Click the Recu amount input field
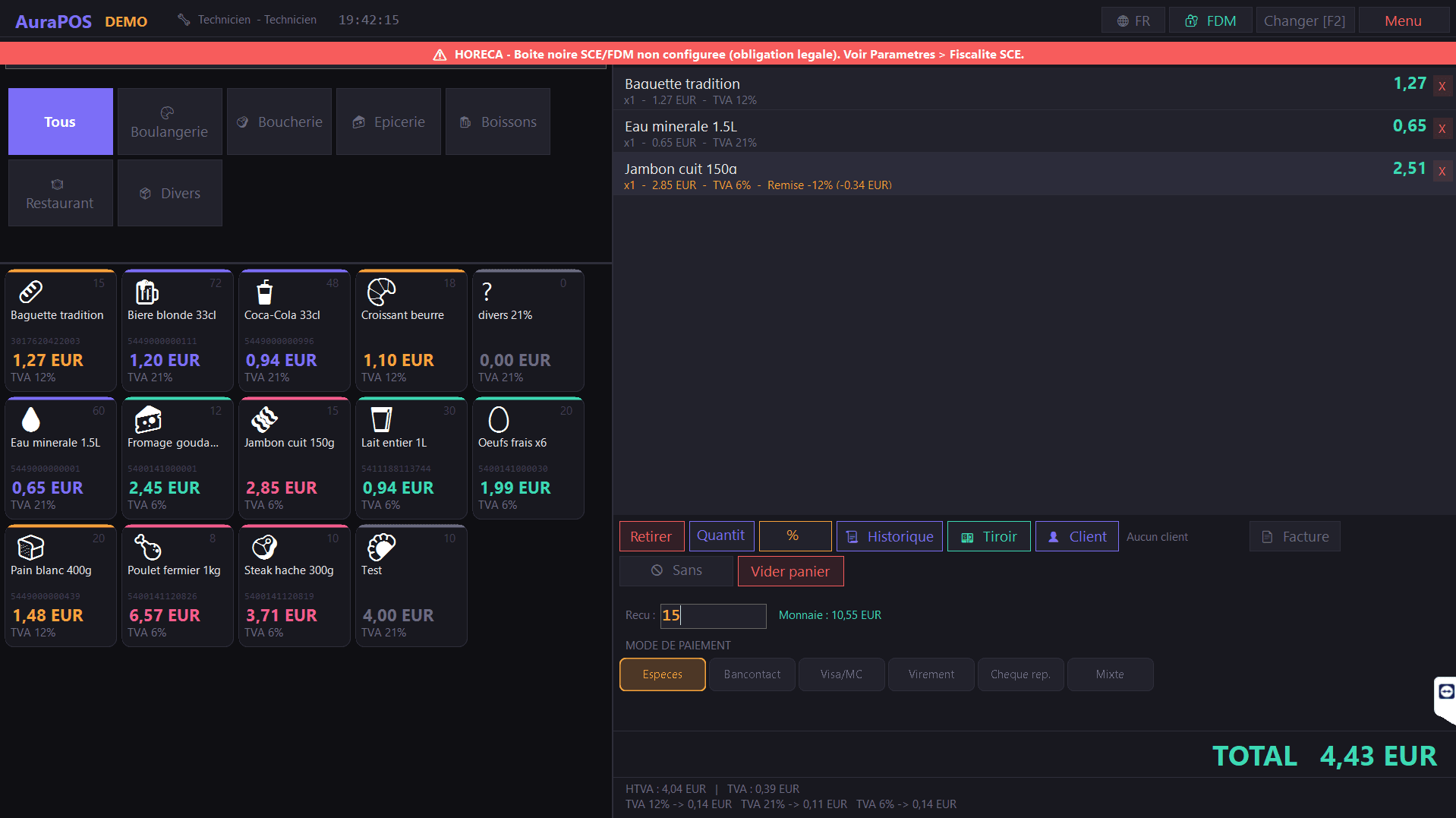Viewport: 1456px width, 818px height. point(713,615)
